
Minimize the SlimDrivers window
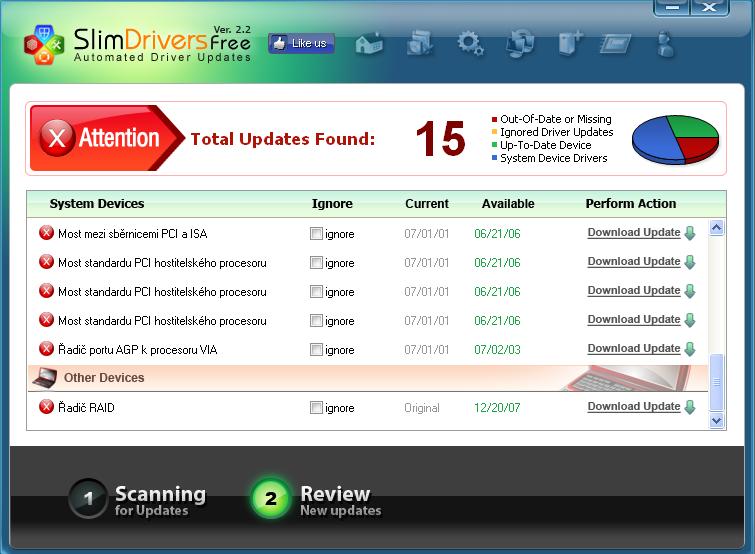672,7
